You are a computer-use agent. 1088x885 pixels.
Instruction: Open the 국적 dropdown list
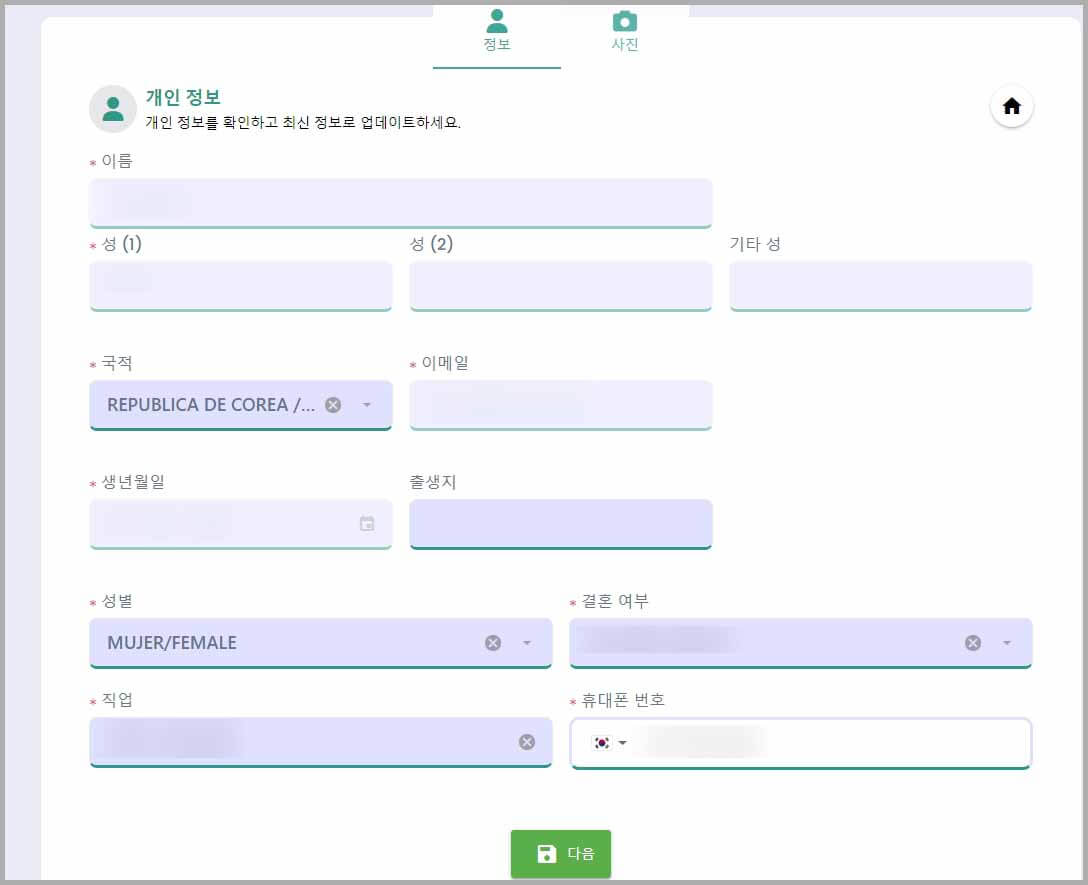coord(368,405)
